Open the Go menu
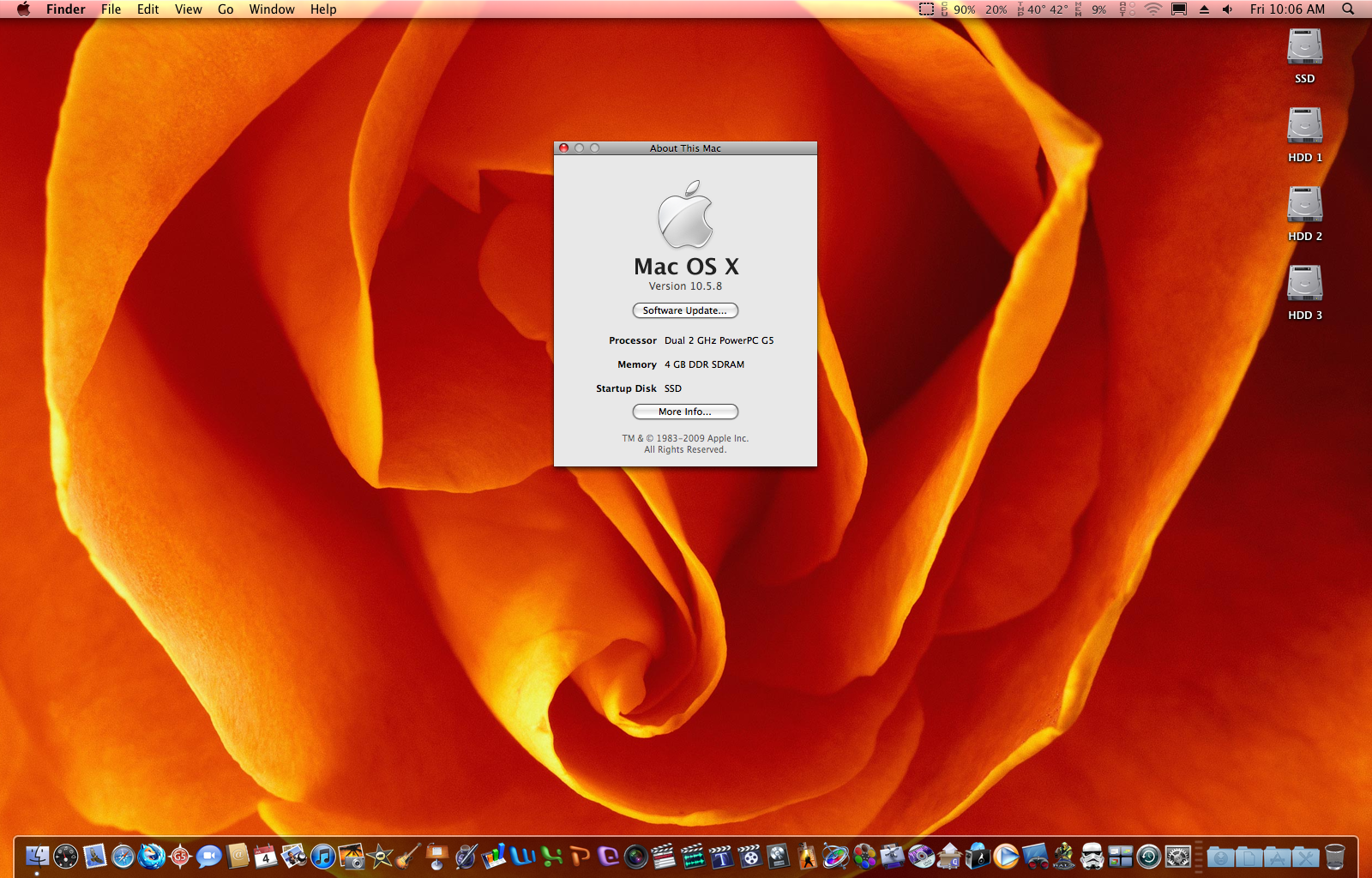Image resolution: width=1372 pixels, height=878 pixels. (226, 9)
